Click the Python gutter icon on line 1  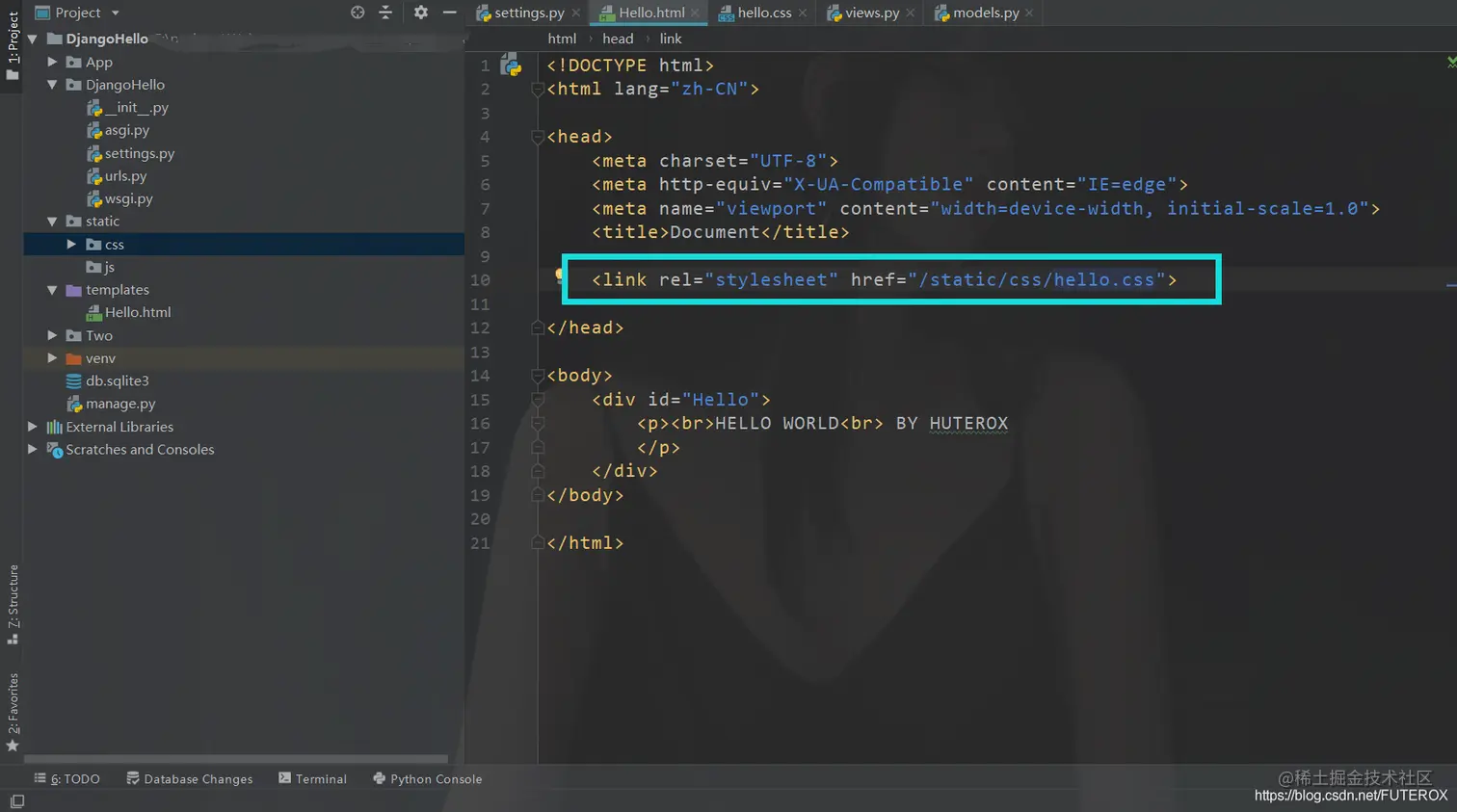511,65
